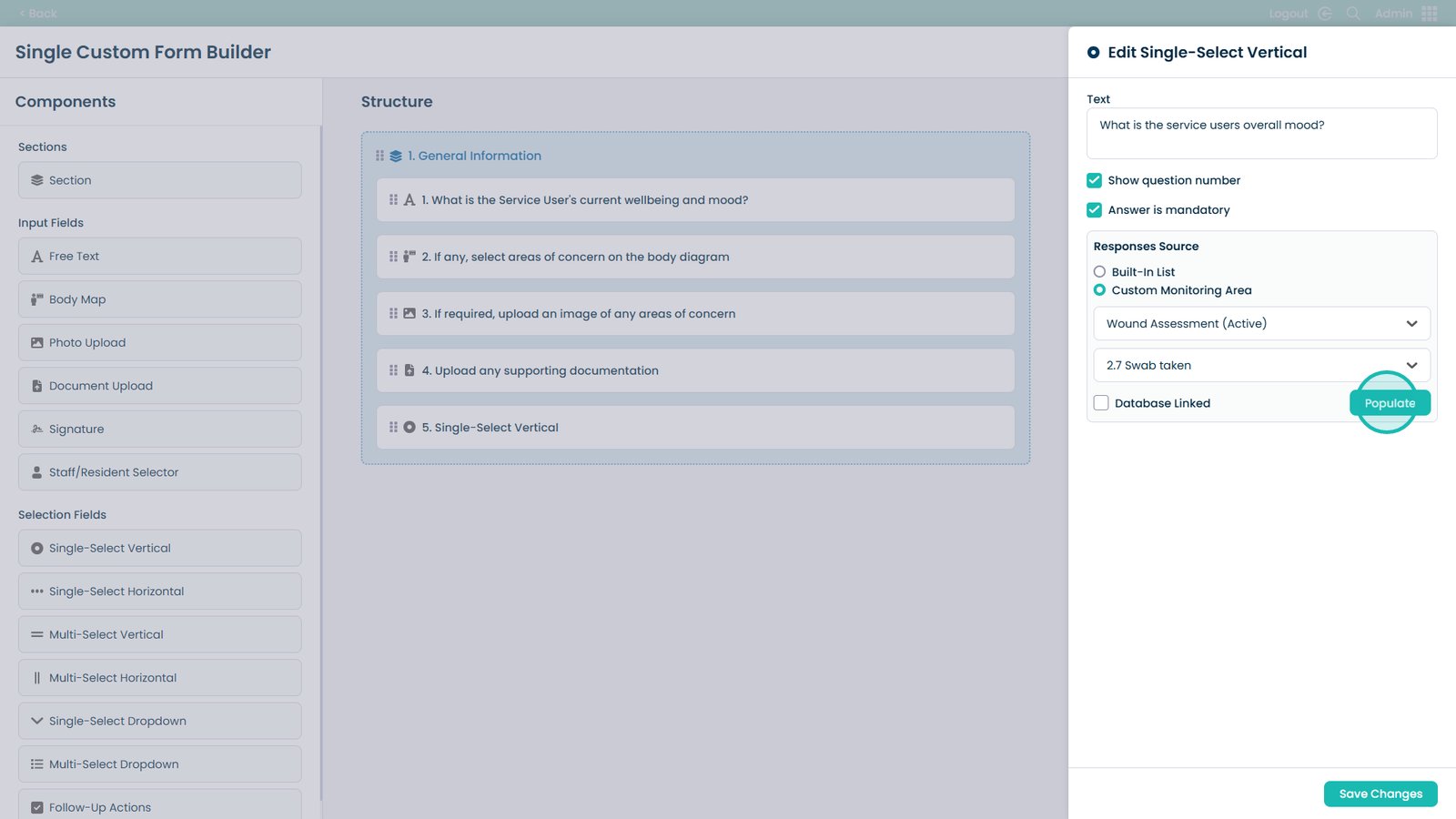This screenshot has height=819, width=1456.
Task: Uncheck Show question number
Action: (1095, 180)
